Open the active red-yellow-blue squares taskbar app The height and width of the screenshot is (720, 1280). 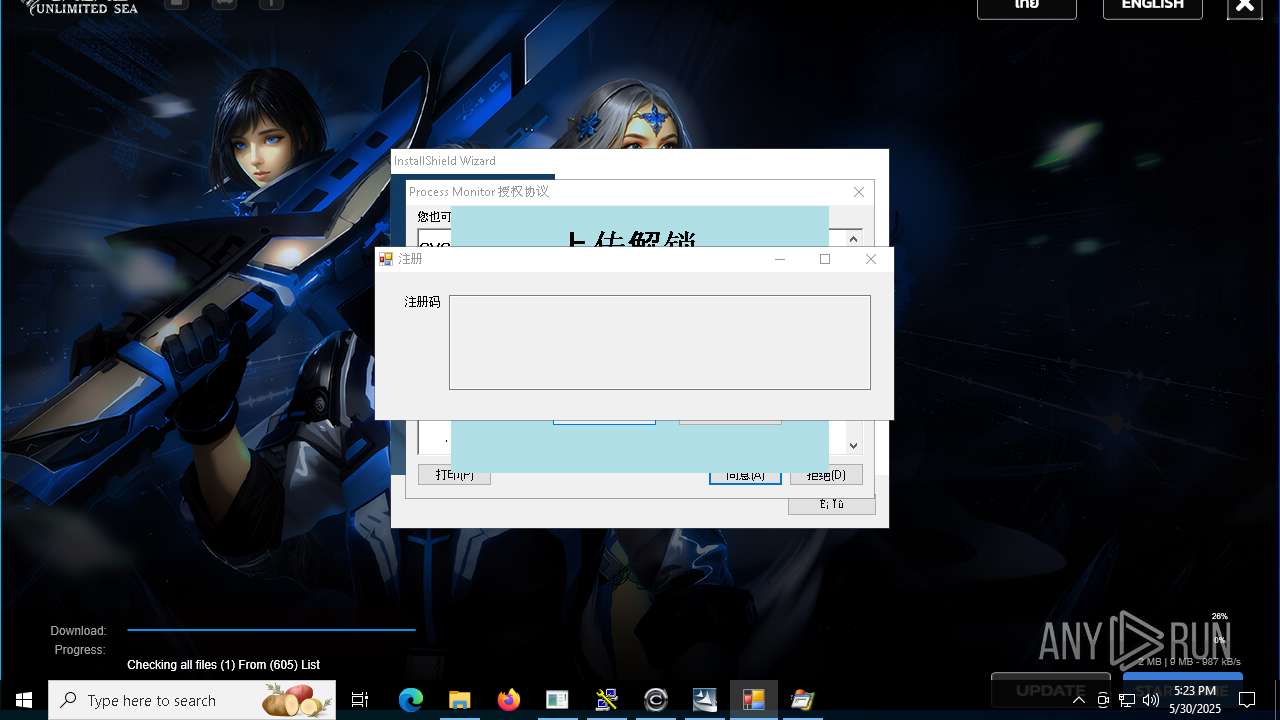(754, 700)
